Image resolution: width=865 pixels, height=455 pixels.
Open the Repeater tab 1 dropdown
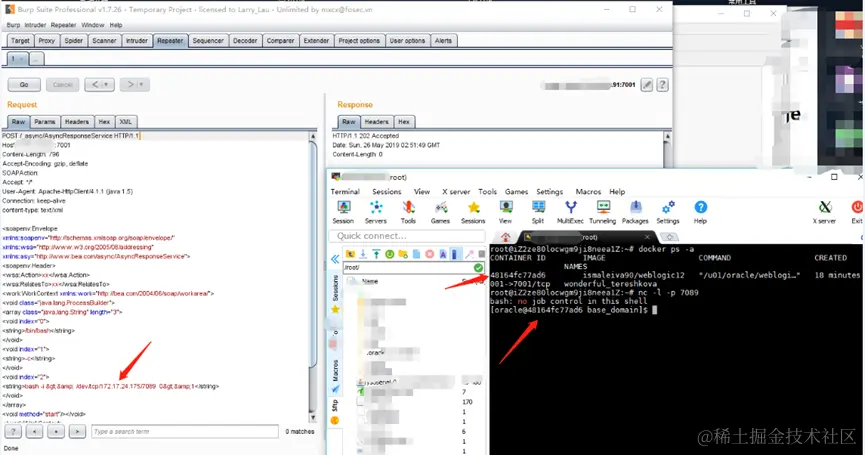tap(22, 58)
